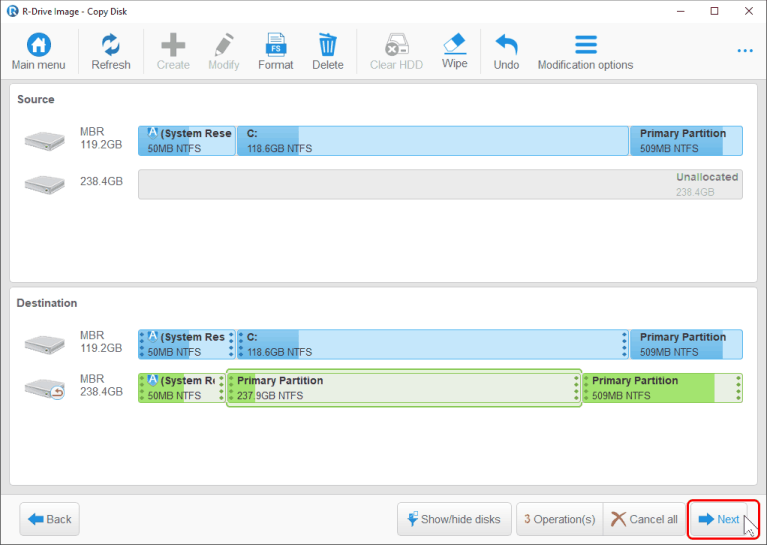
Task: Minimize the Copy Disk window
Action: tap(680, 11)
